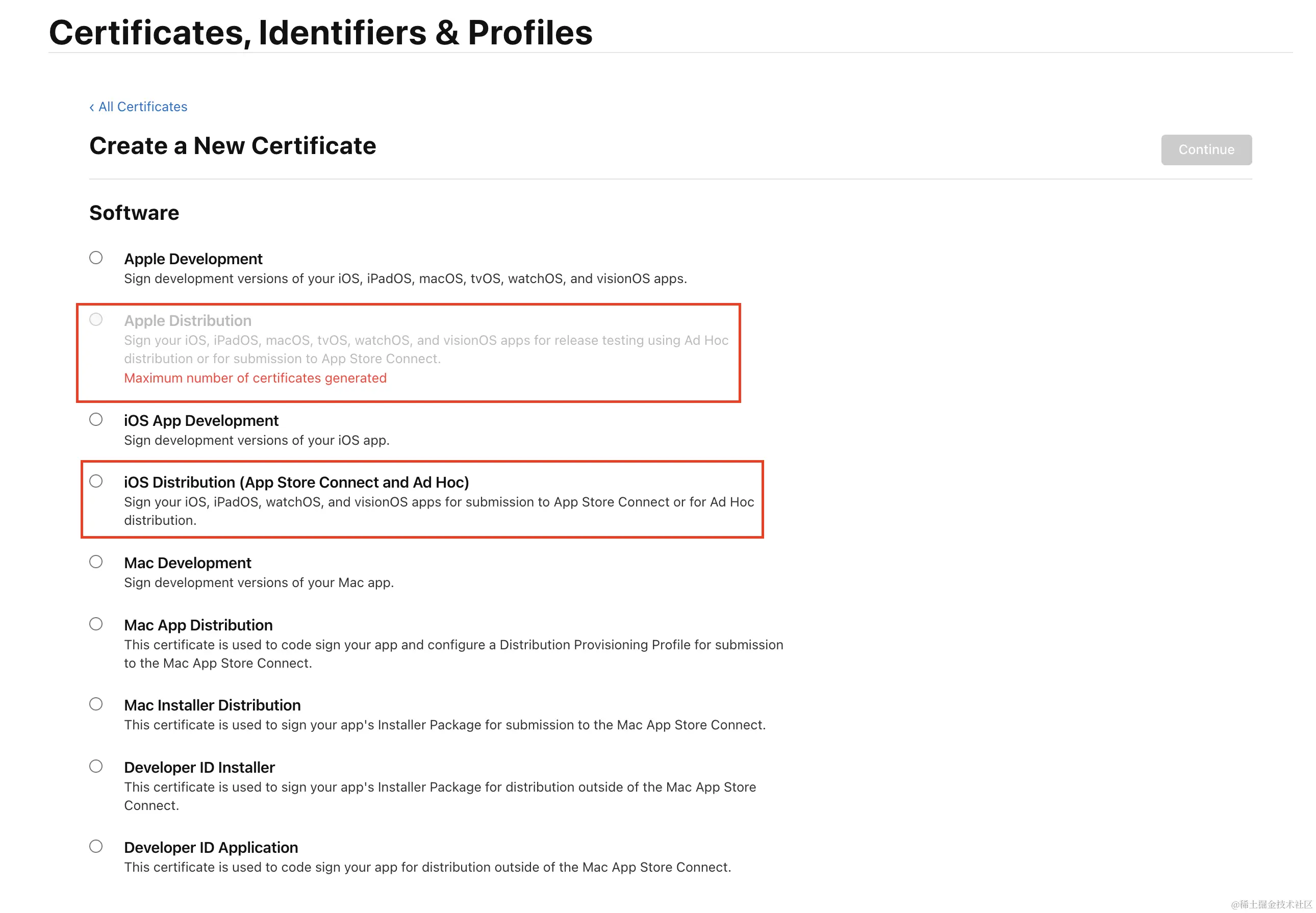Click the Apple Development description mentioning visionOS apps

[x=406, y=279]
